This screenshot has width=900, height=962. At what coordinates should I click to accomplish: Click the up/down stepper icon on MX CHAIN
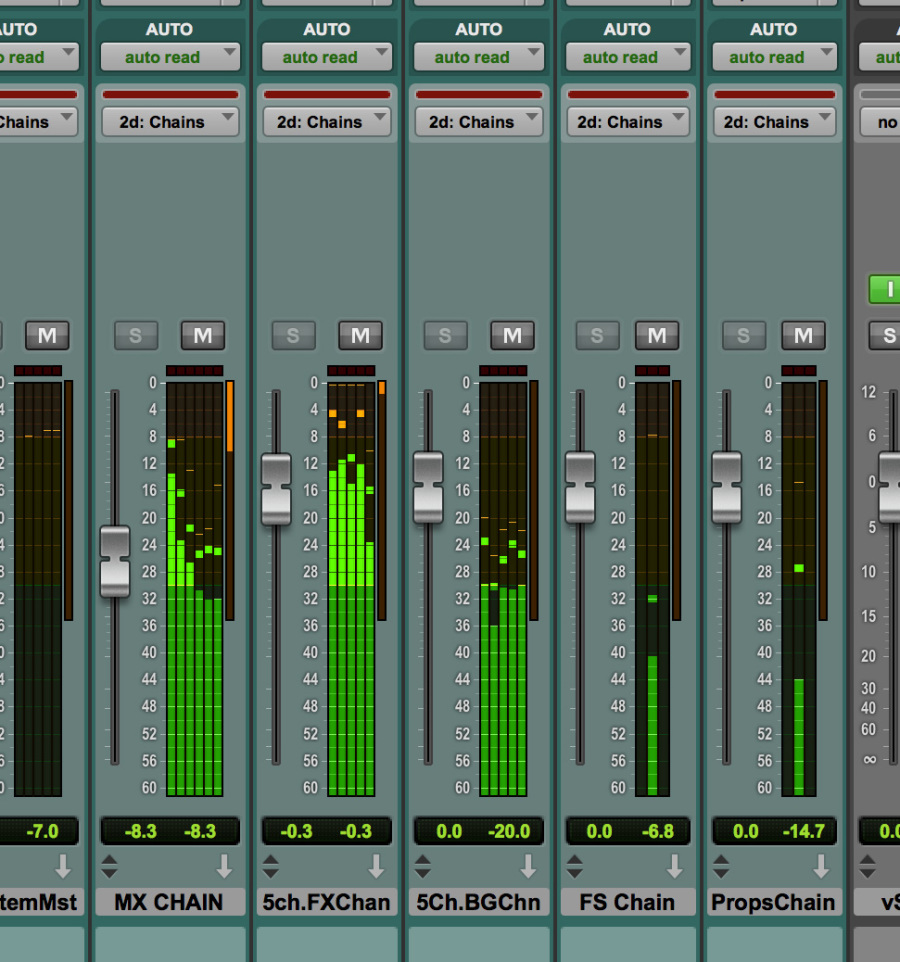tap(109, 865)
